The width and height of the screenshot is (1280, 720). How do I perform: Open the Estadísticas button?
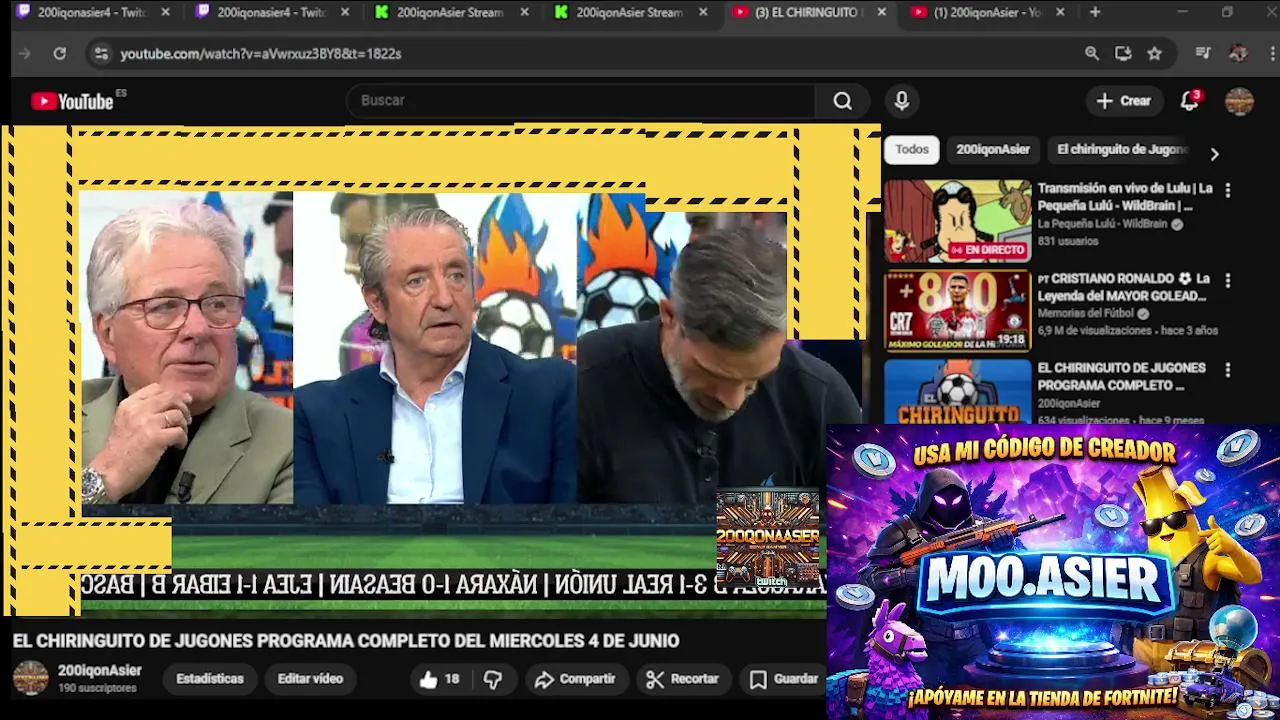(210, 679)
